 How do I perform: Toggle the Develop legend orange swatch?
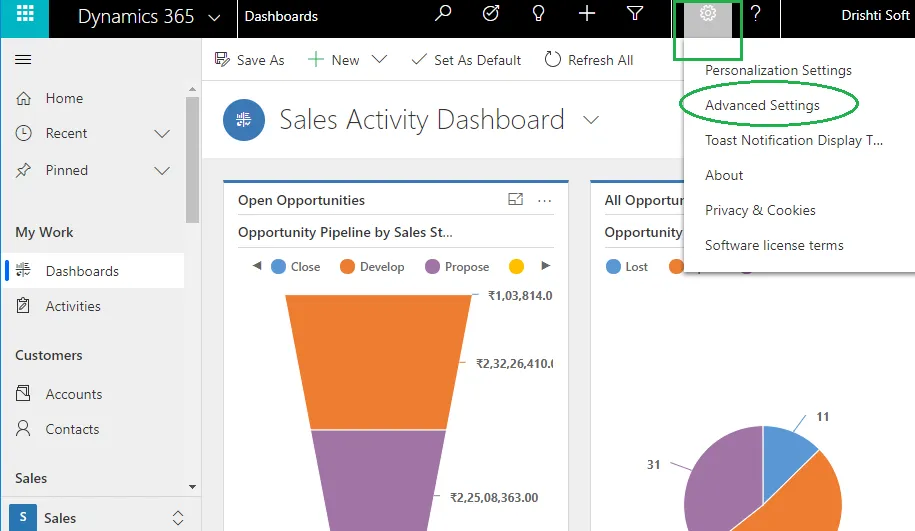point(347,267)
